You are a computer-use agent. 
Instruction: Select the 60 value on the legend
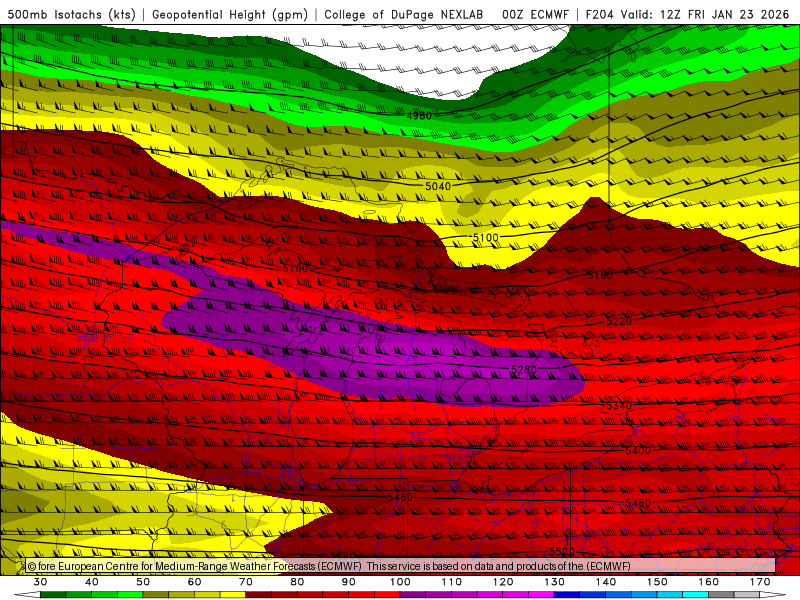[x=194, y=582]
